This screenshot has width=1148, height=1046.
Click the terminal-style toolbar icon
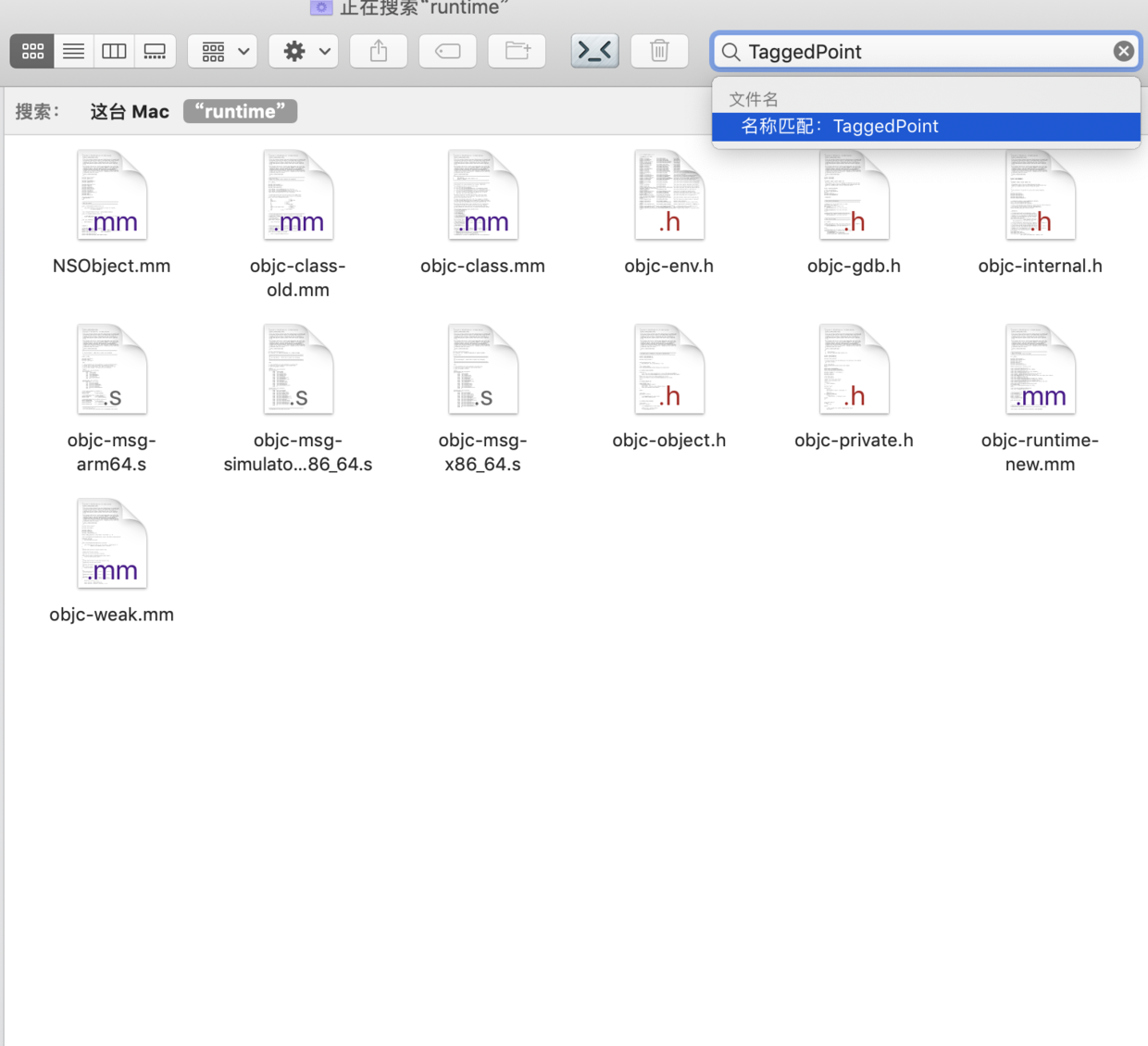pyautogui.click(x=594, y=52)
